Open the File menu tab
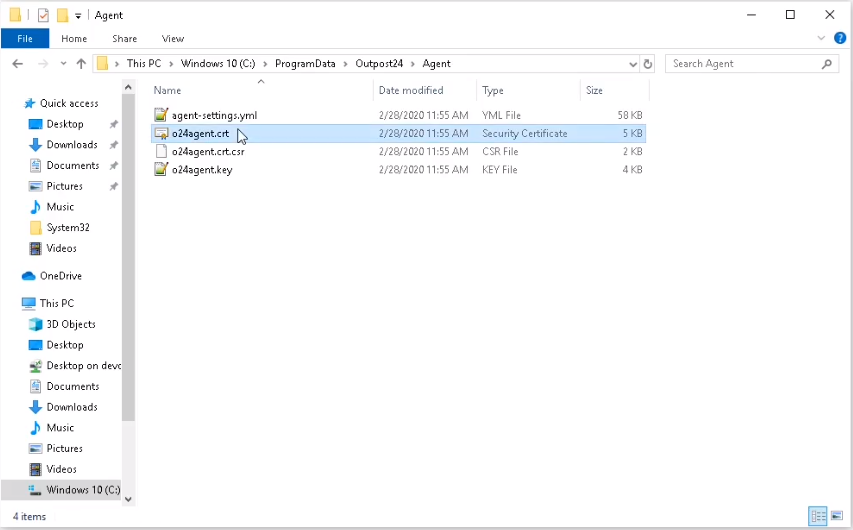Screen dimensions: 853x530 [x=25, y=39]
